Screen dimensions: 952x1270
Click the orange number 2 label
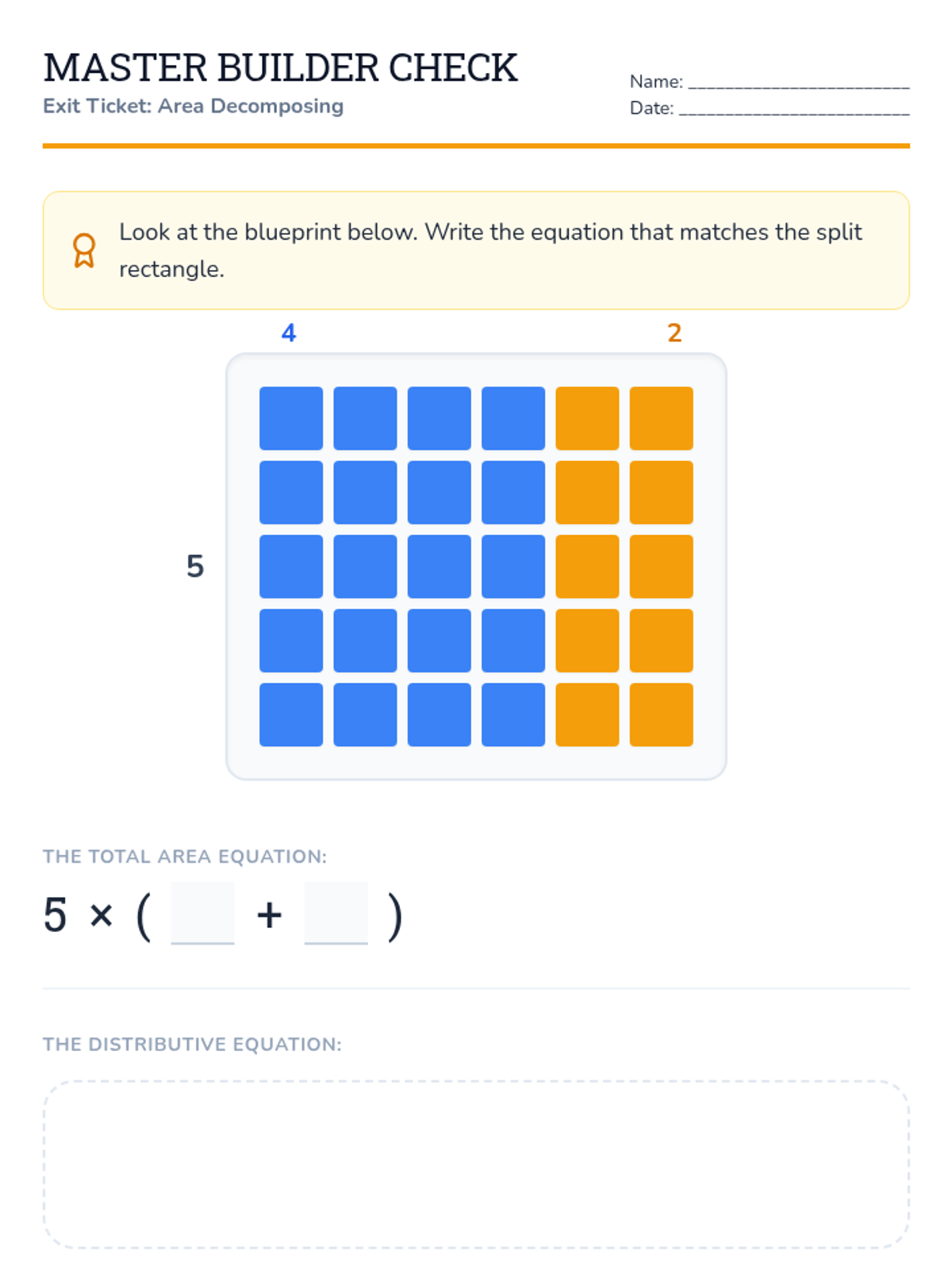[674, 333]
